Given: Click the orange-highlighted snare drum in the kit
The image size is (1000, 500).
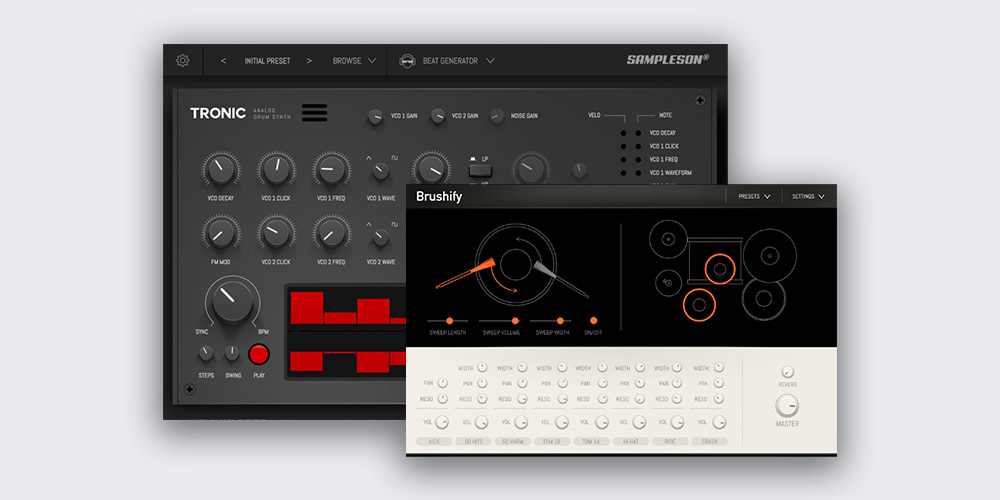Looking at the screenshot, I should tap(720, 268).
